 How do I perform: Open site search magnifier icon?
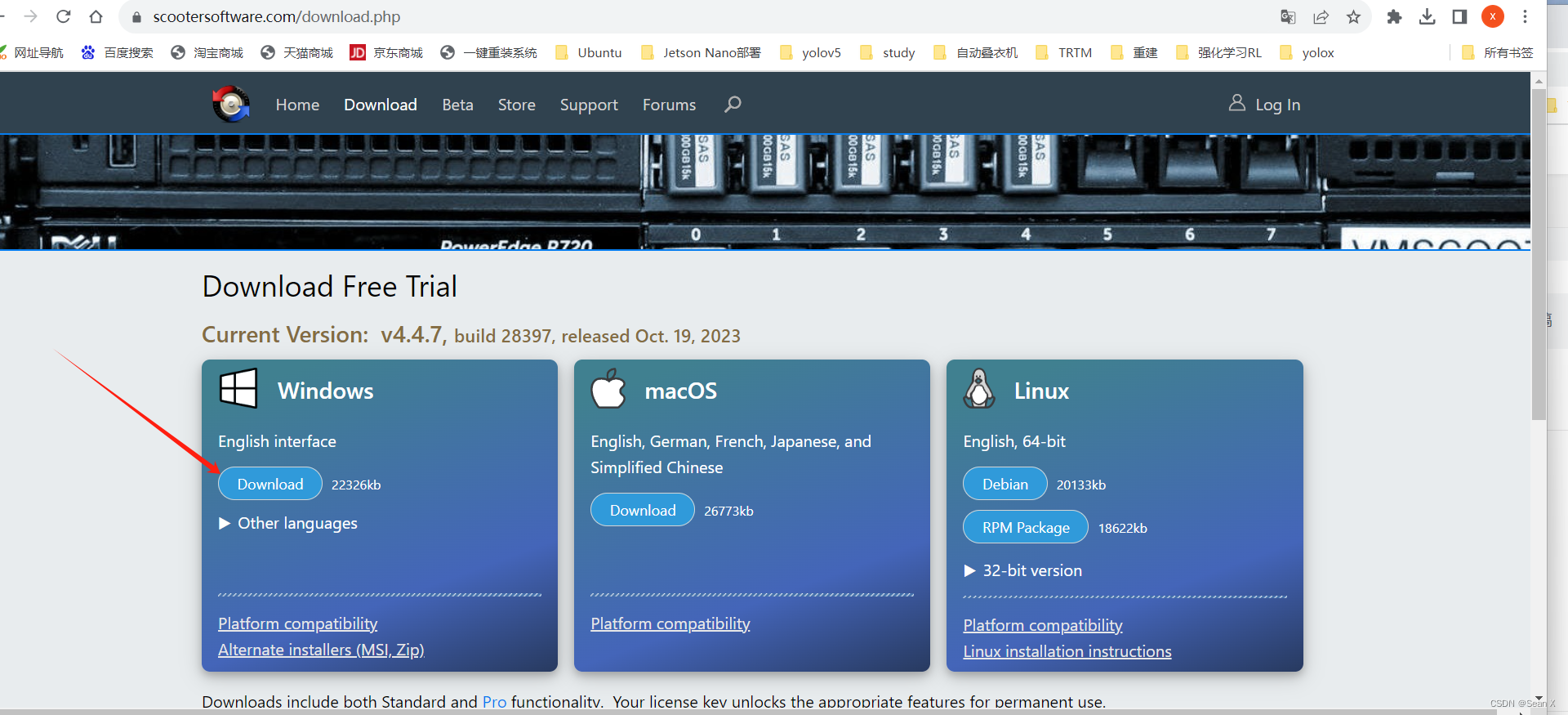(733, 104)
